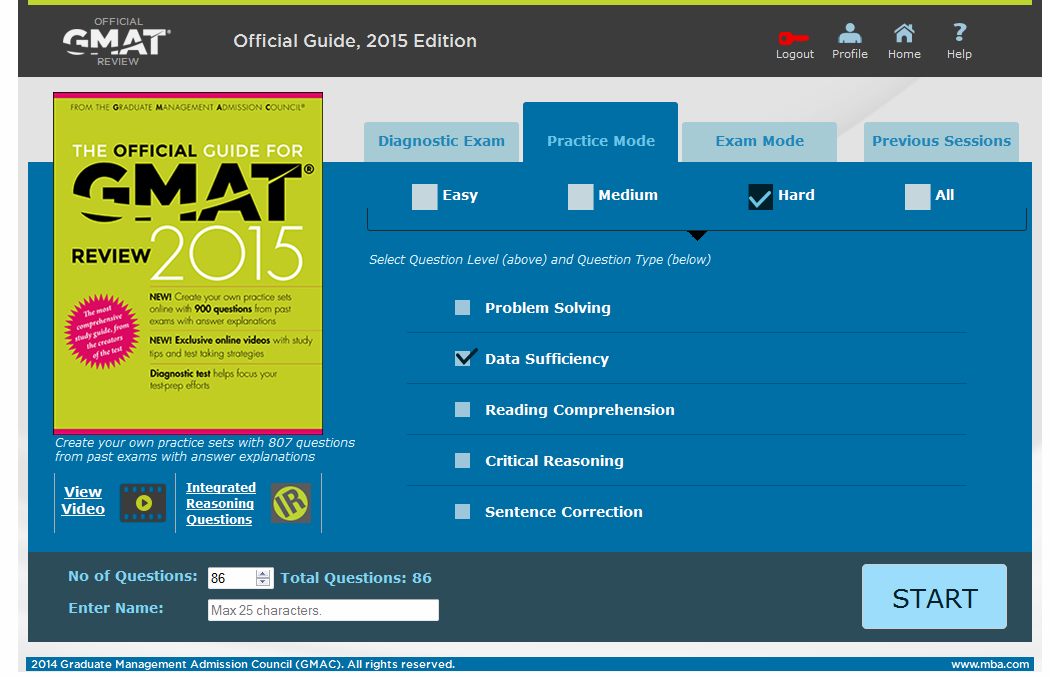Click the GMAC copyright footer text
Viewport: 1050px width, 677px height.
pos(243,664)
